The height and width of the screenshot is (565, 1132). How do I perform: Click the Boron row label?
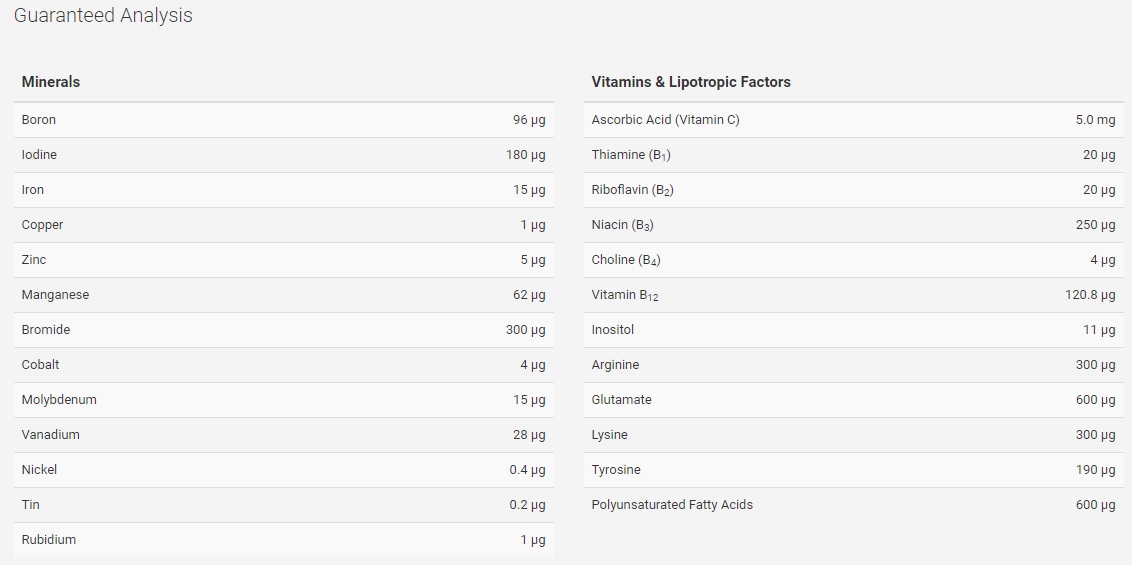[38, 120]
